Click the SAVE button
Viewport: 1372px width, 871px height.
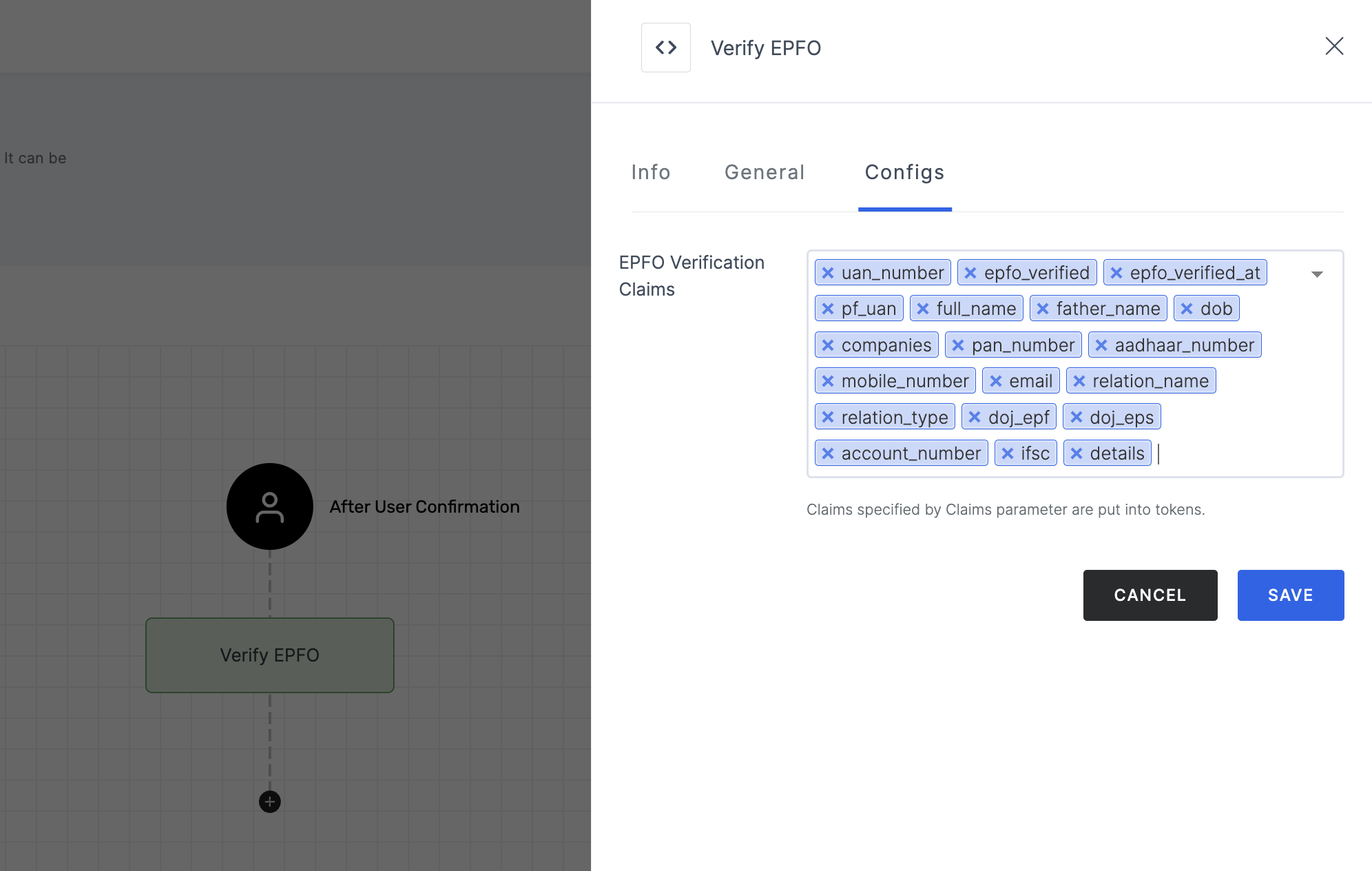(x=1291, y=595)
